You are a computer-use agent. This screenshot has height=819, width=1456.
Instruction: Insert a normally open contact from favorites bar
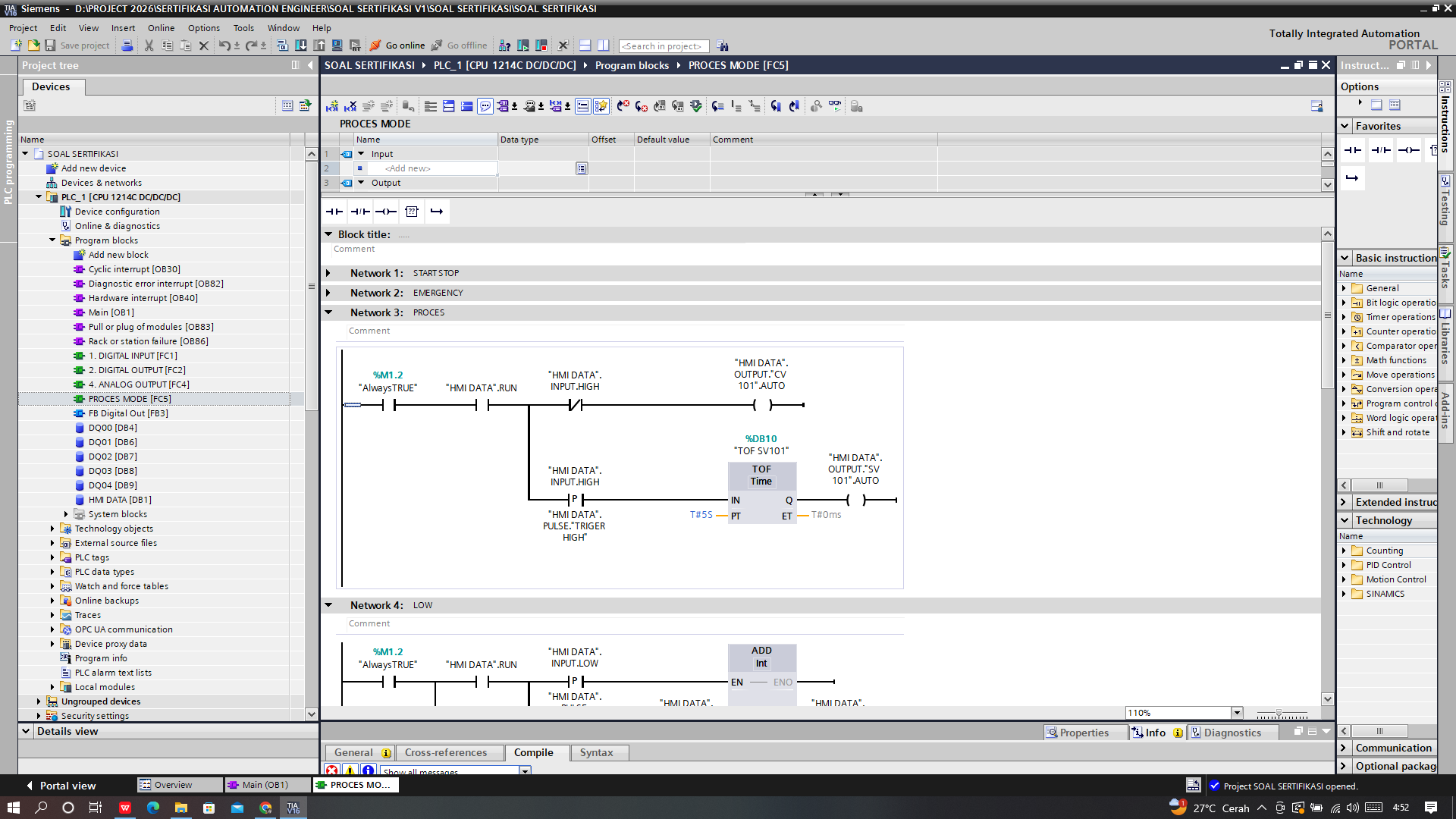334,212
